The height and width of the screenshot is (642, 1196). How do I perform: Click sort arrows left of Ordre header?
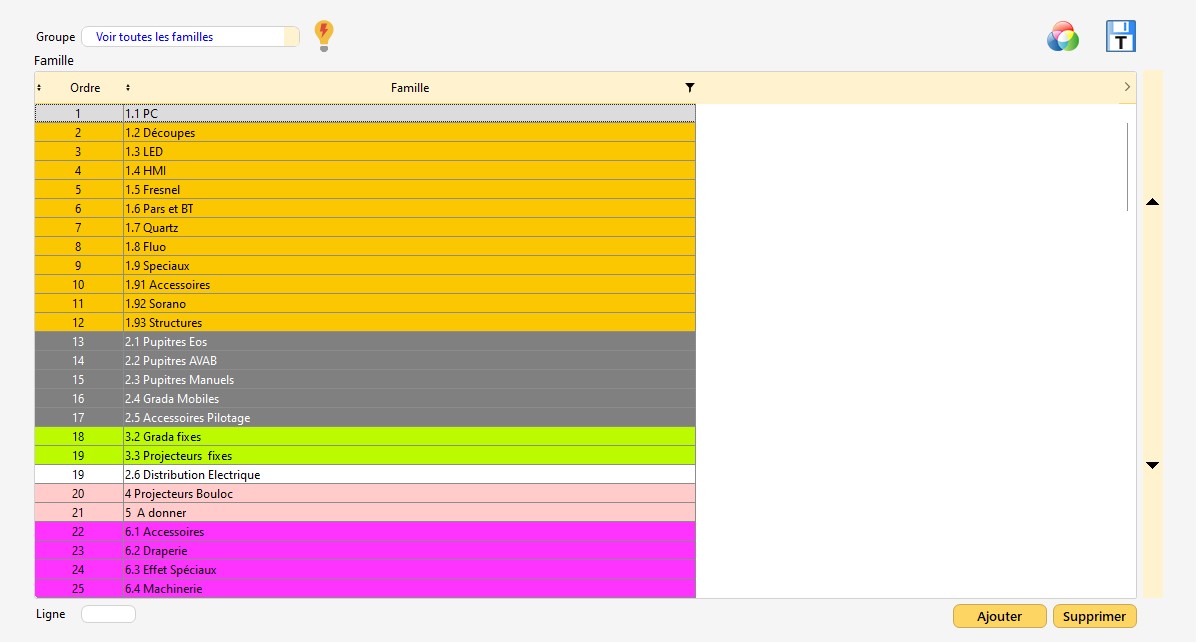[x=39, y=88]
